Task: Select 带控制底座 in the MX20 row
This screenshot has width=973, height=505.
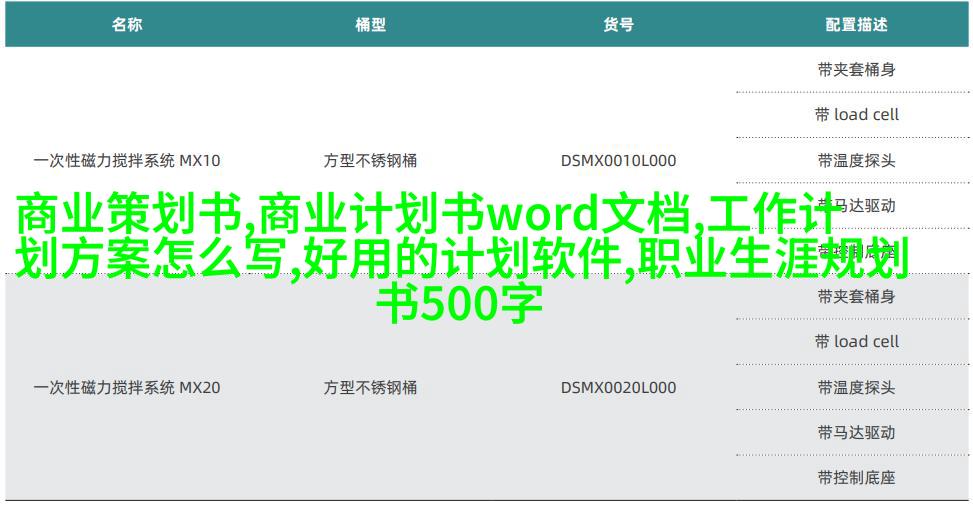Action: coord(855,478)
